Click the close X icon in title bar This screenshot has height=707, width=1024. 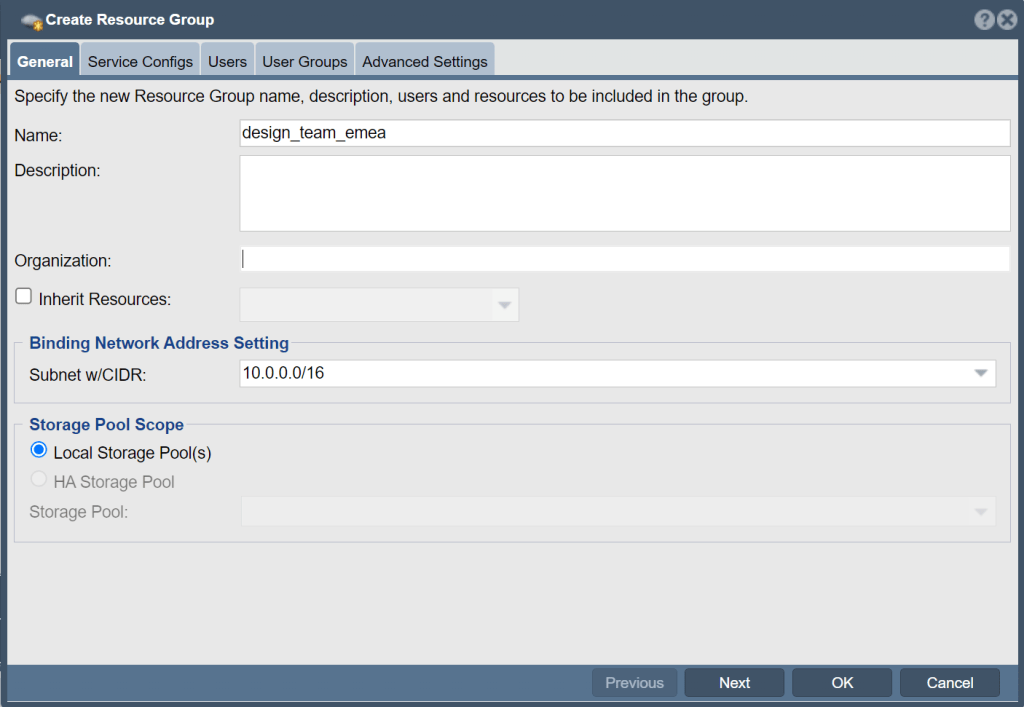point(1006,20)
